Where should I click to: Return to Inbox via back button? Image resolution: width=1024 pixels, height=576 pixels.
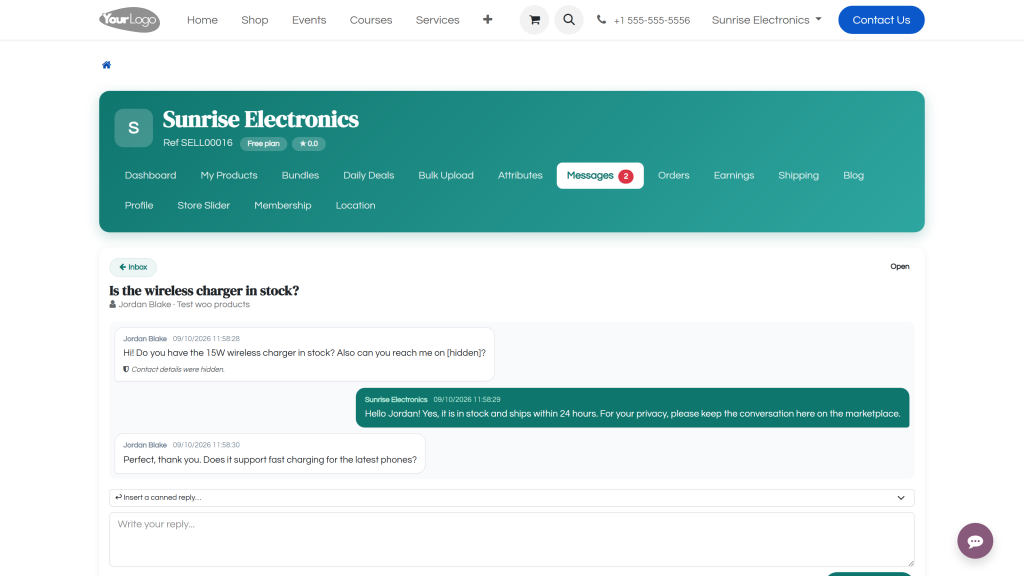[133, 267]
